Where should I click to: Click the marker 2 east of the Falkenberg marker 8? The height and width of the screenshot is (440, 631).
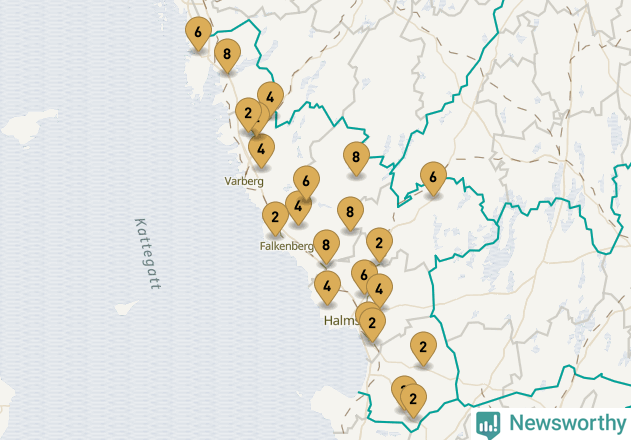[379, 243]
